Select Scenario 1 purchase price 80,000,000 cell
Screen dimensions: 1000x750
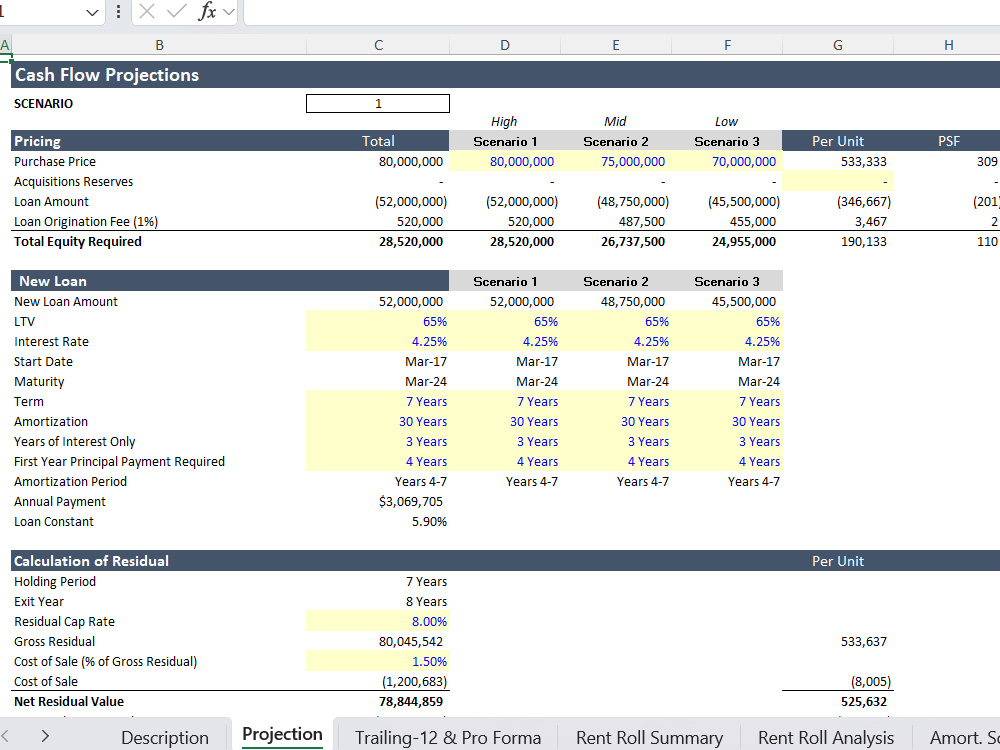[x=504, y=161]
